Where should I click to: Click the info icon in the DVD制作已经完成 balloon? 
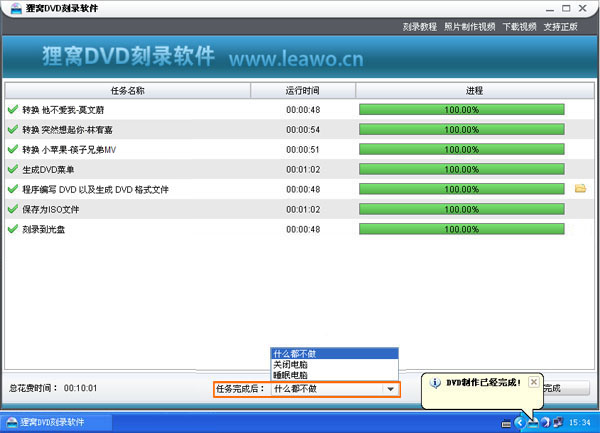point(435,383)
